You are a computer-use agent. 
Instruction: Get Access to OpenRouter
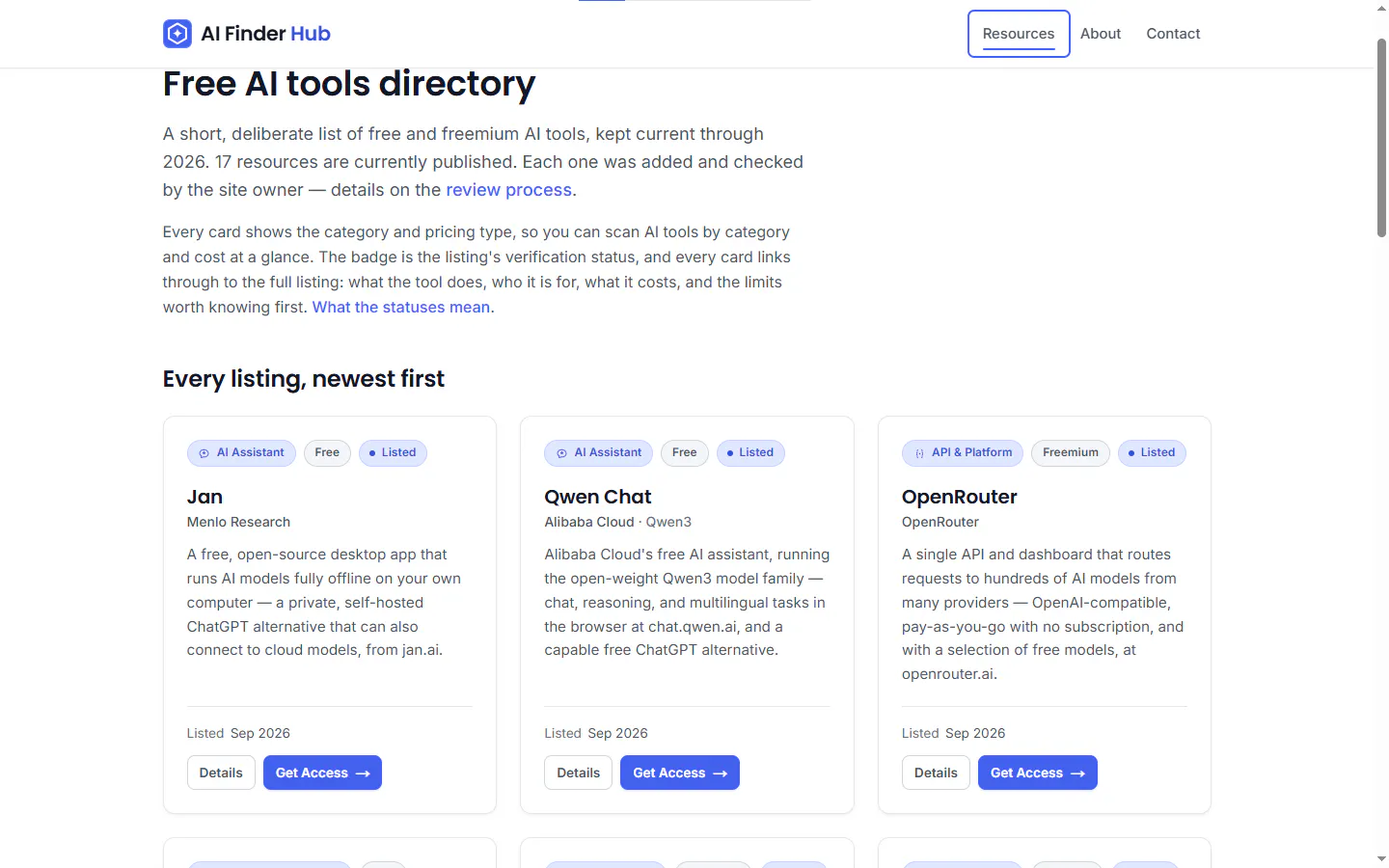point(1038,773)
